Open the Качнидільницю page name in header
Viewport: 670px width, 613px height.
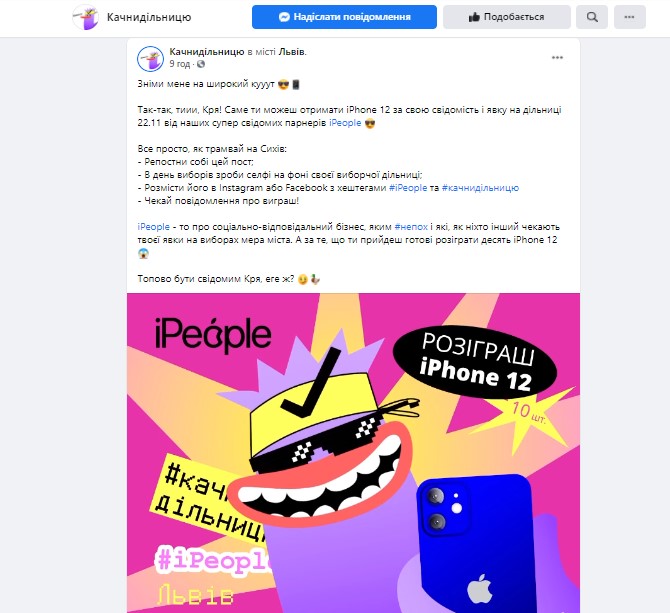point(149,17)
